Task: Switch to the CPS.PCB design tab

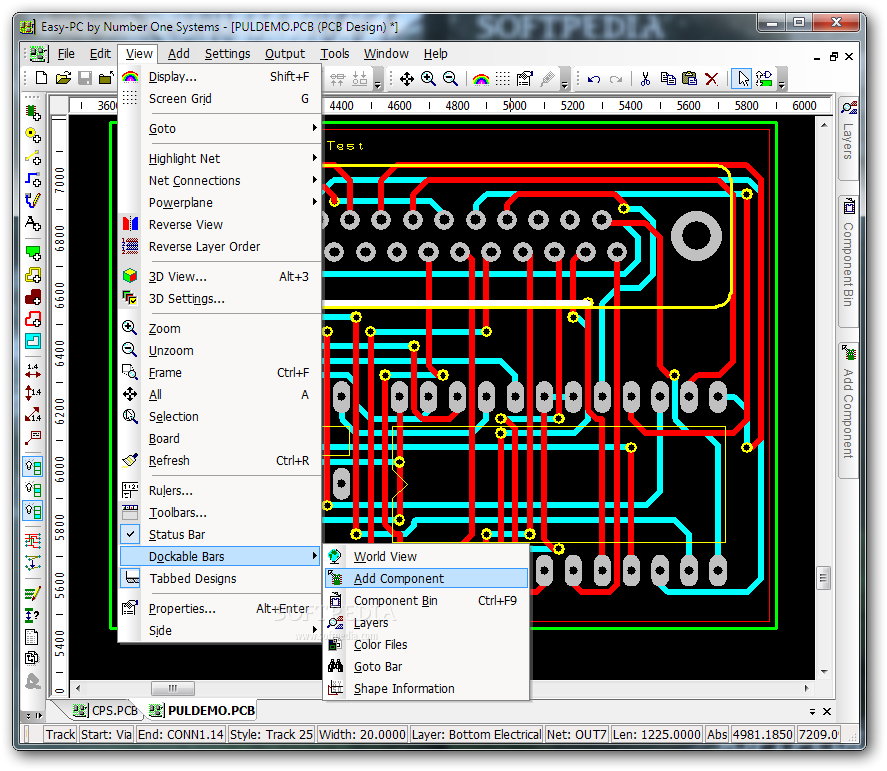Action: 106,710
